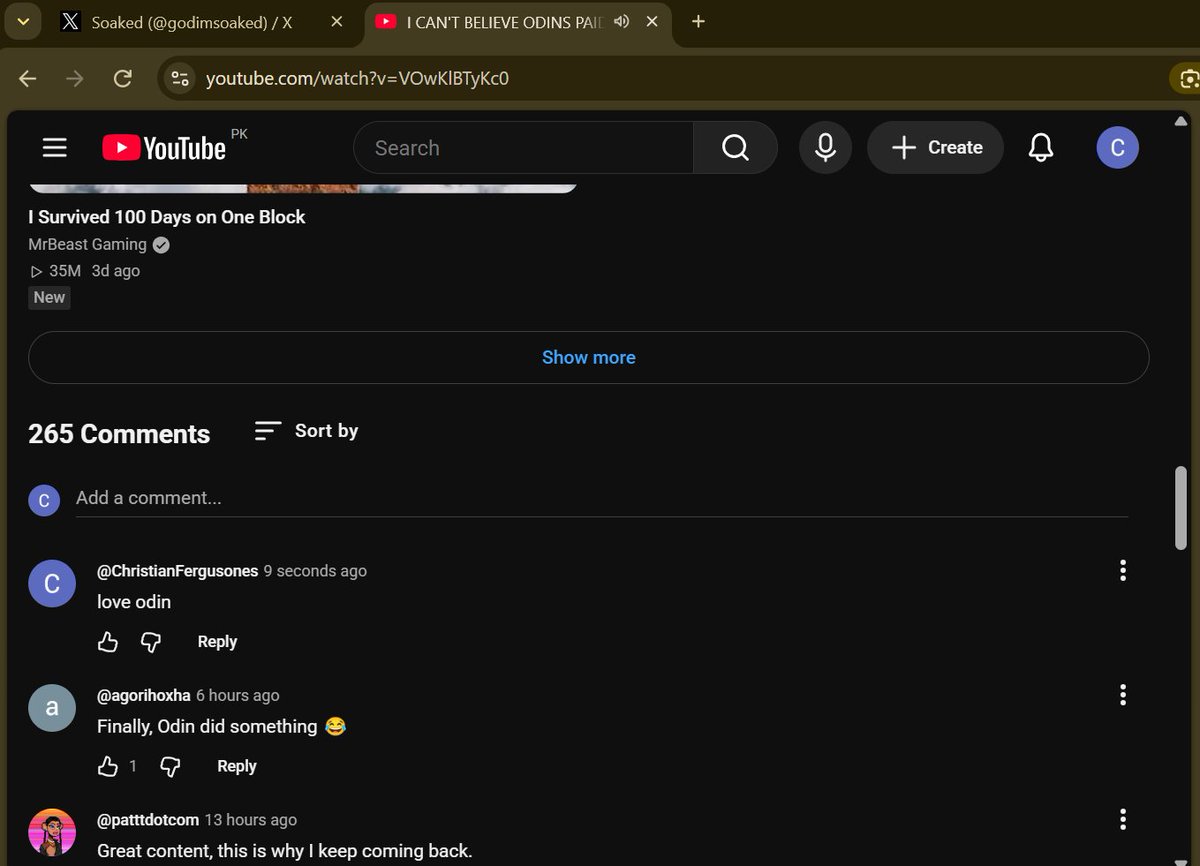Screen dimensions: 1200x866
Task: Open the YouTube hamburger guide menu
Action: 55,148
